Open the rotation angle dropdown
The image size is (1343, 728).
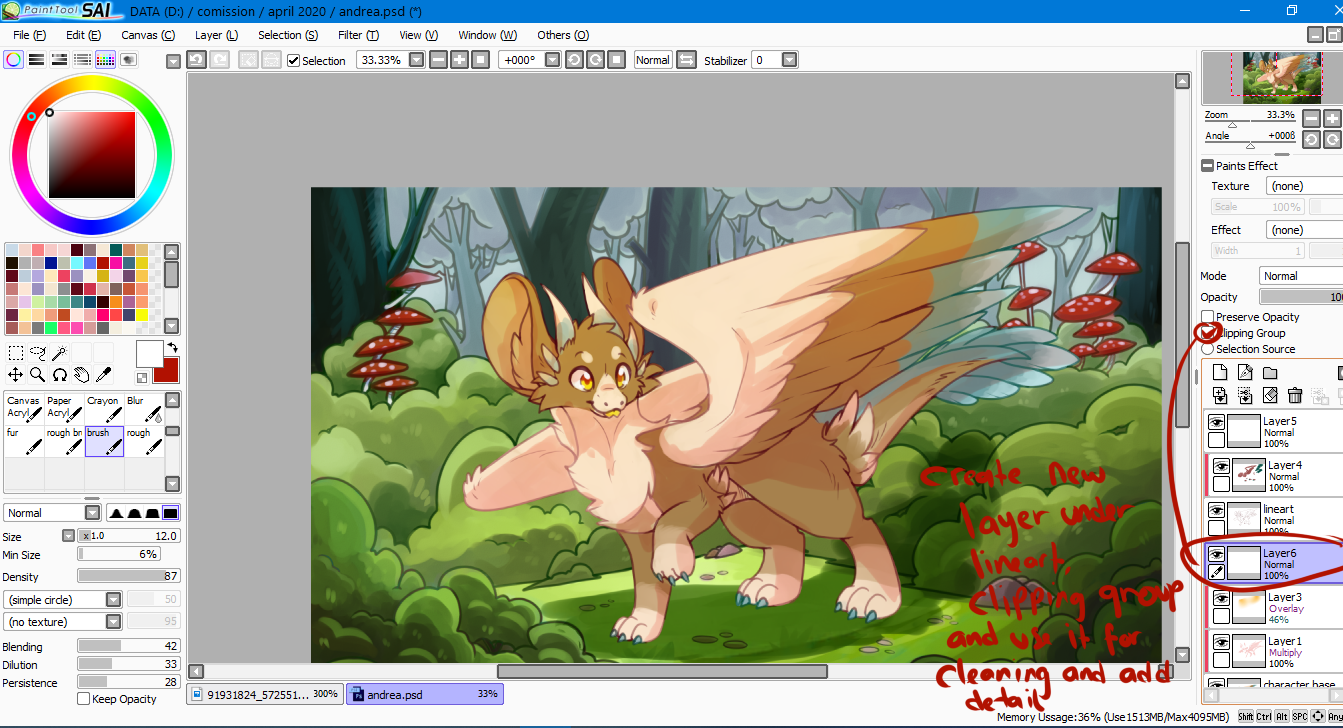pyautogui.click(x=552, y=60)
